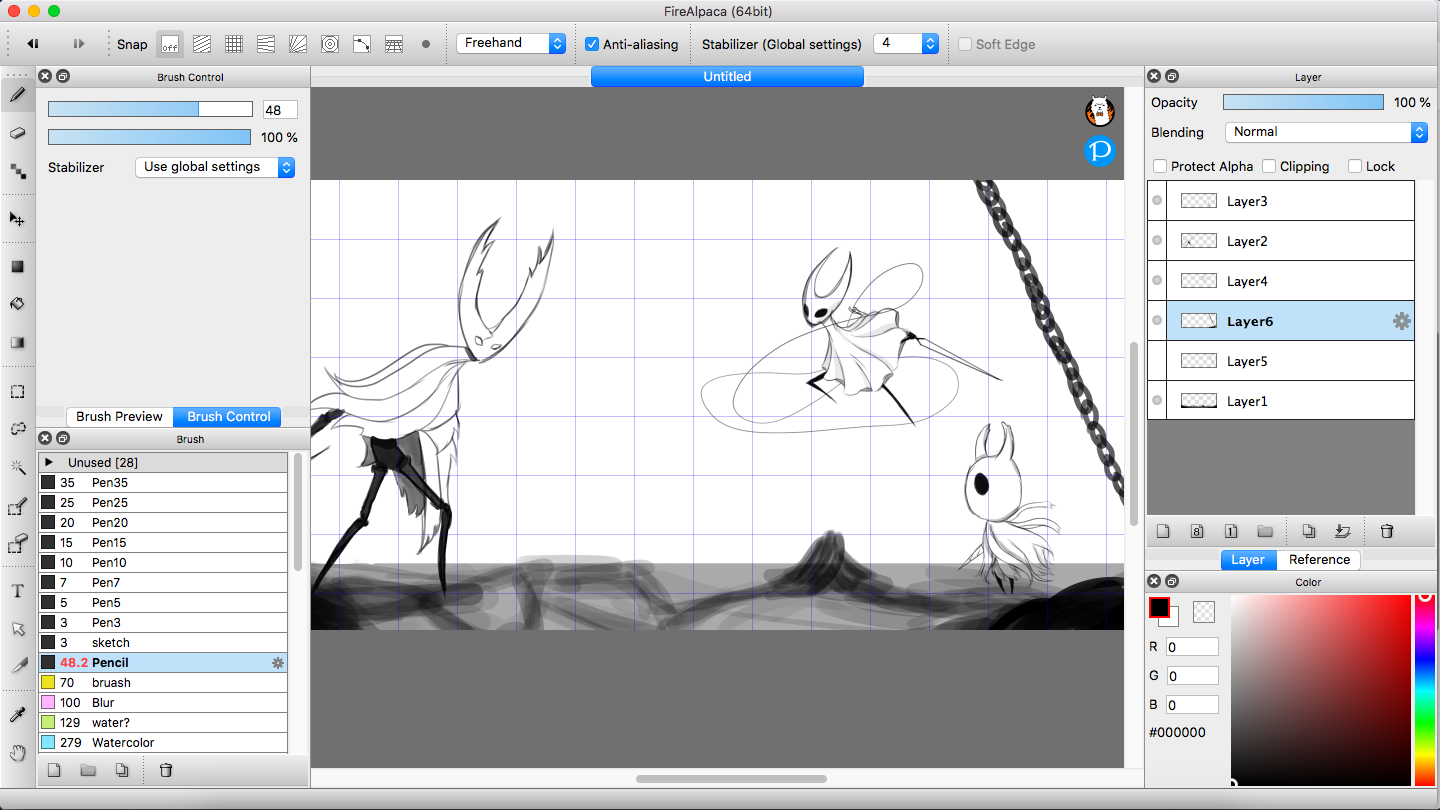Select the Dot tool
Screen dimensions: 1440x810
pyautogui.click(x=17, y=171)
